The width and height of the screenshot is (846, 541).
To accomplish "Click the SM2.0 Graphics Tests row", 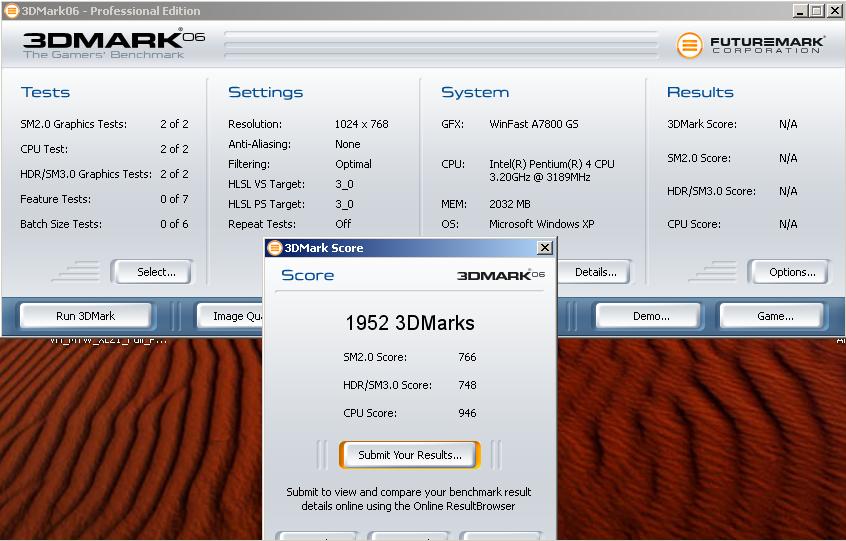I will tap(104, 124).
